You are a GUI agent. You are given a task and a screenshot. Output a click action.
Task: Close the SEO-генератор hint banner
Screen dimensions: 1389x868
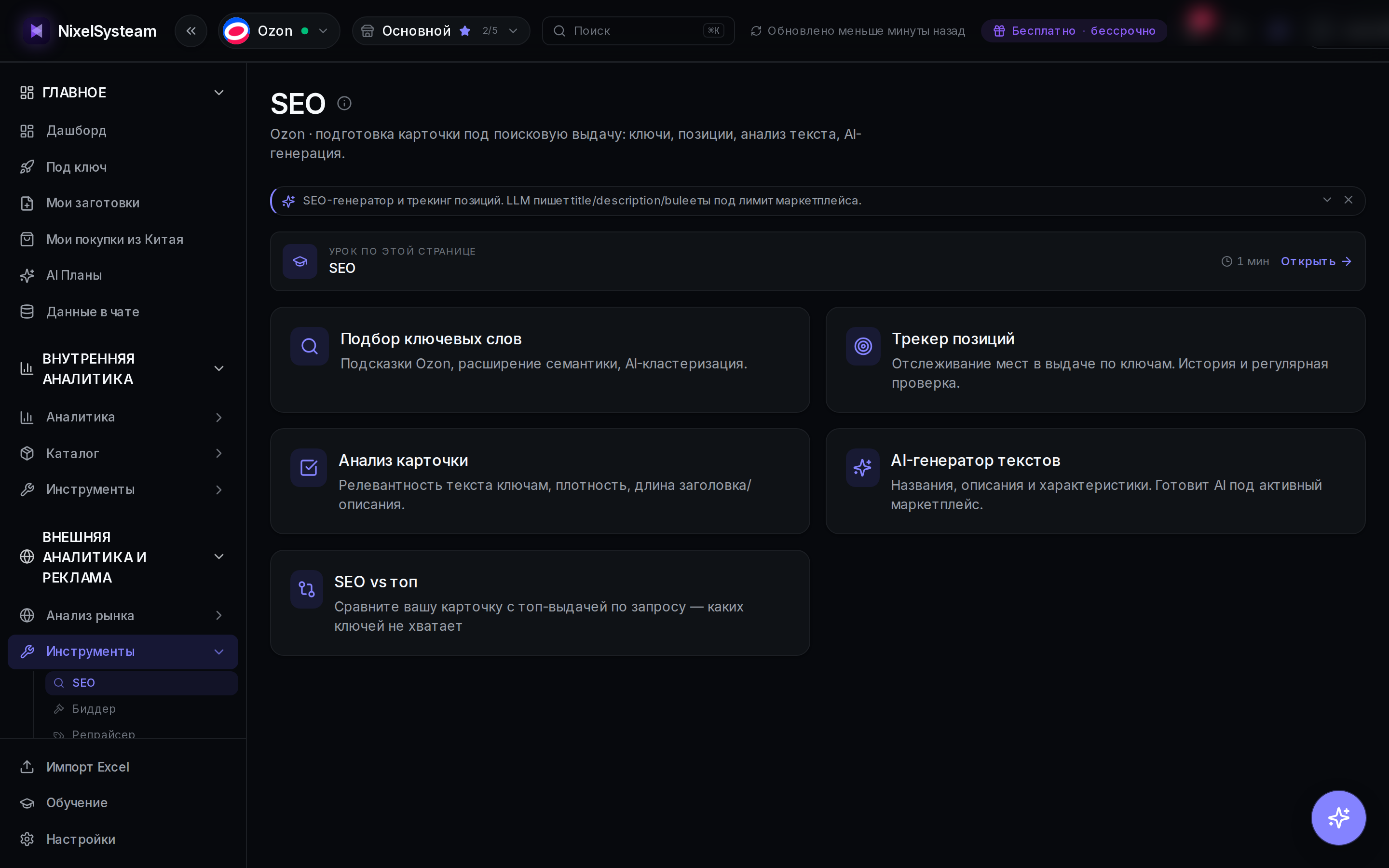click(x=1348, y=200)
